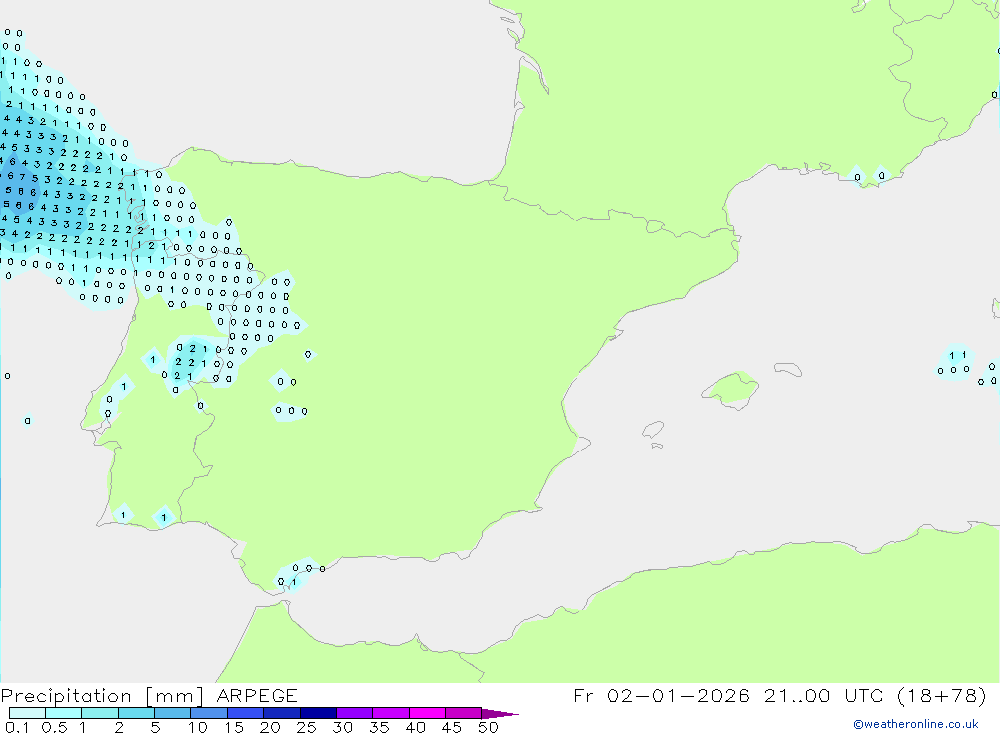The image size is (1000, 733).
Task: Click the legend value '25'
Action: [307, 727]
